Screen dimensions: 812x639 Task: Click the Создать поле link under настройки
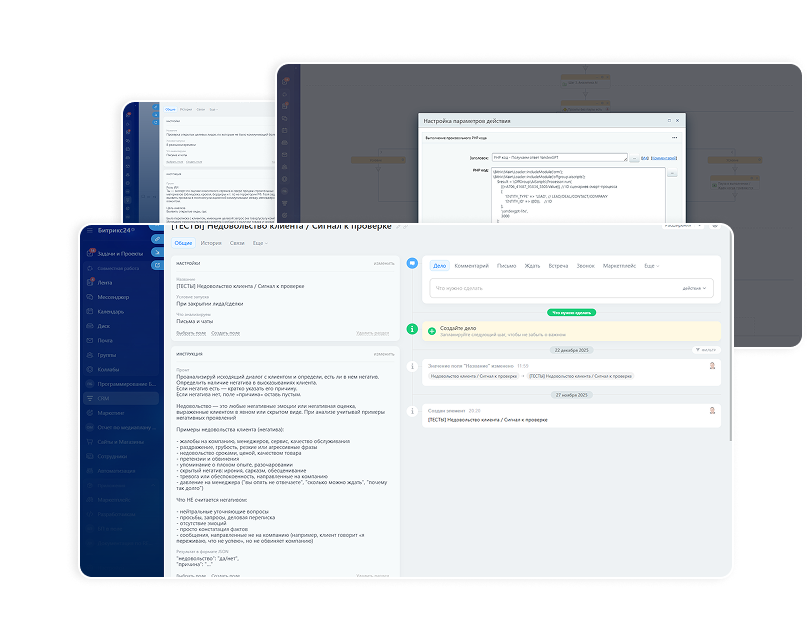(x=225, y=333)
